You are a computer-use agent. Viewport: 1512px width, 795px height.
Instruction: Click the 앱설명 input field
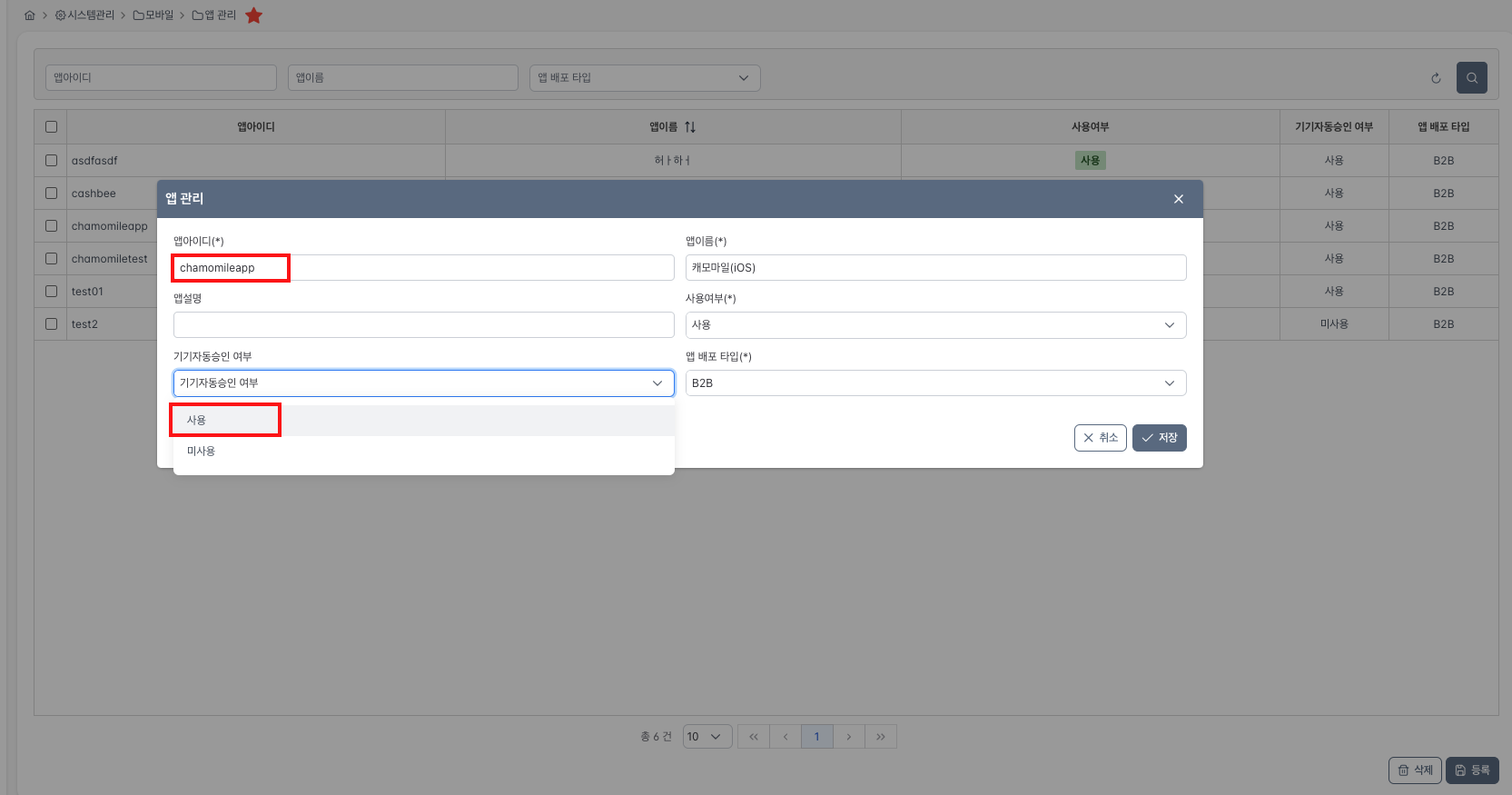[x=423, y=325]
